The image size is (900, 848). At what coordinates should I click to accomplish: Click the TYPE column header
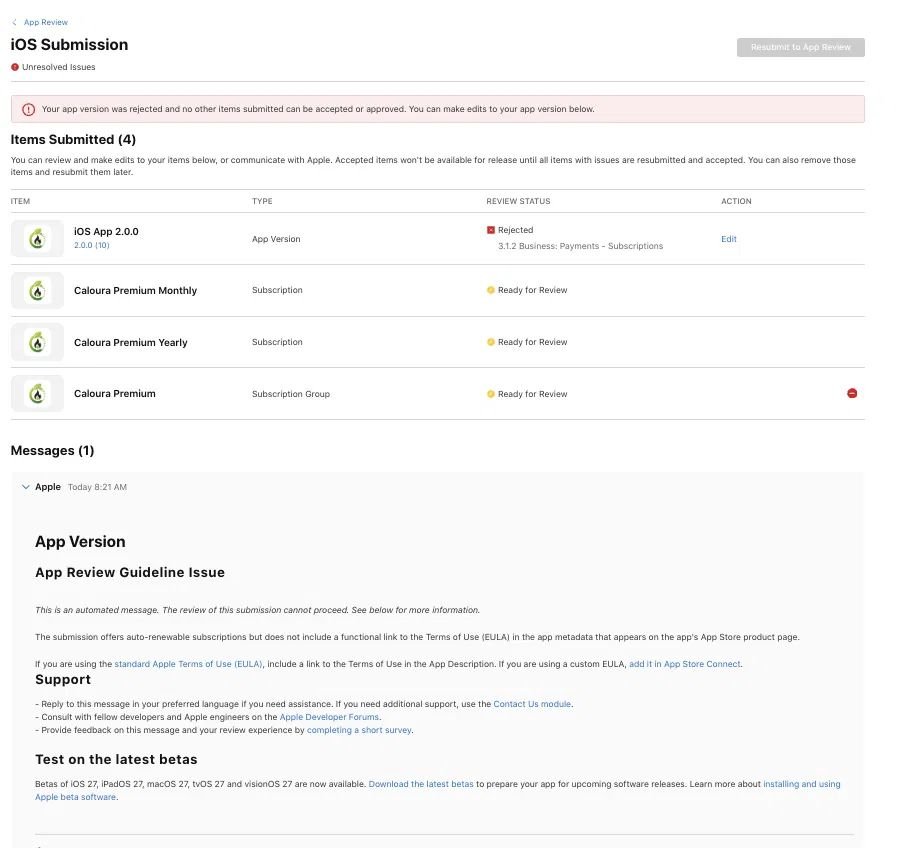(262, 202)
